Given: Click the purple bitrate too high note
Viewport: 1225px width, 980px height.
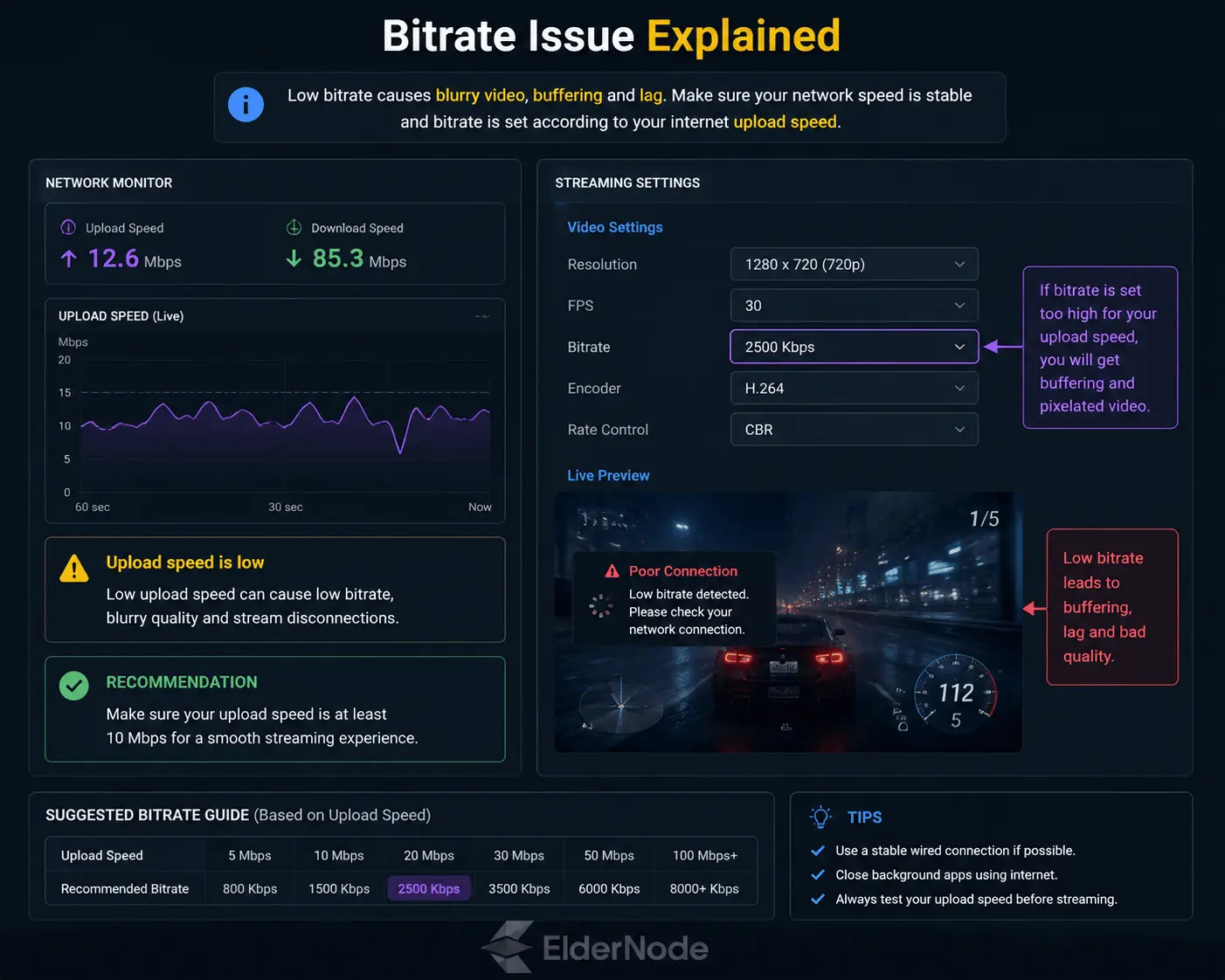Looking at the screenshot, I should pyautogui.click(x=1100, y=348).
